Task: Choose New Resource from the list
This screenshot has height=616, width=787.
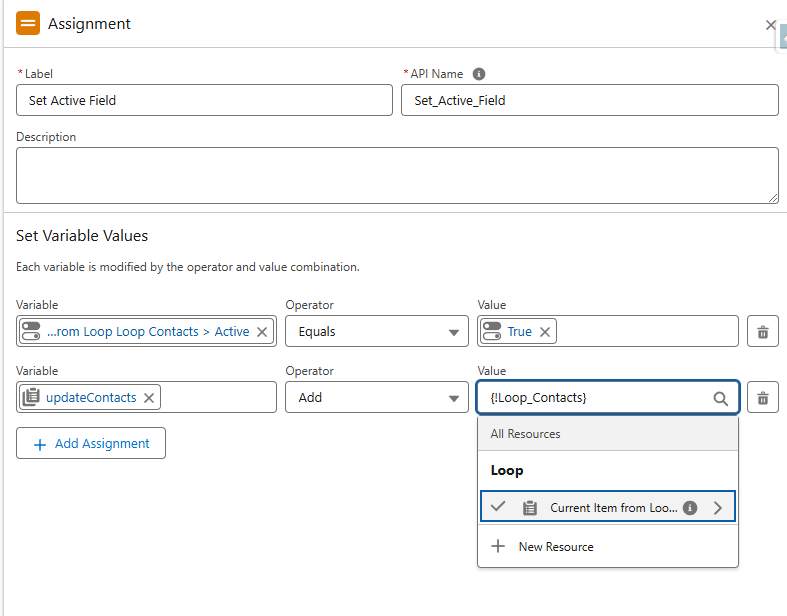Action: (x=555, y=547)
